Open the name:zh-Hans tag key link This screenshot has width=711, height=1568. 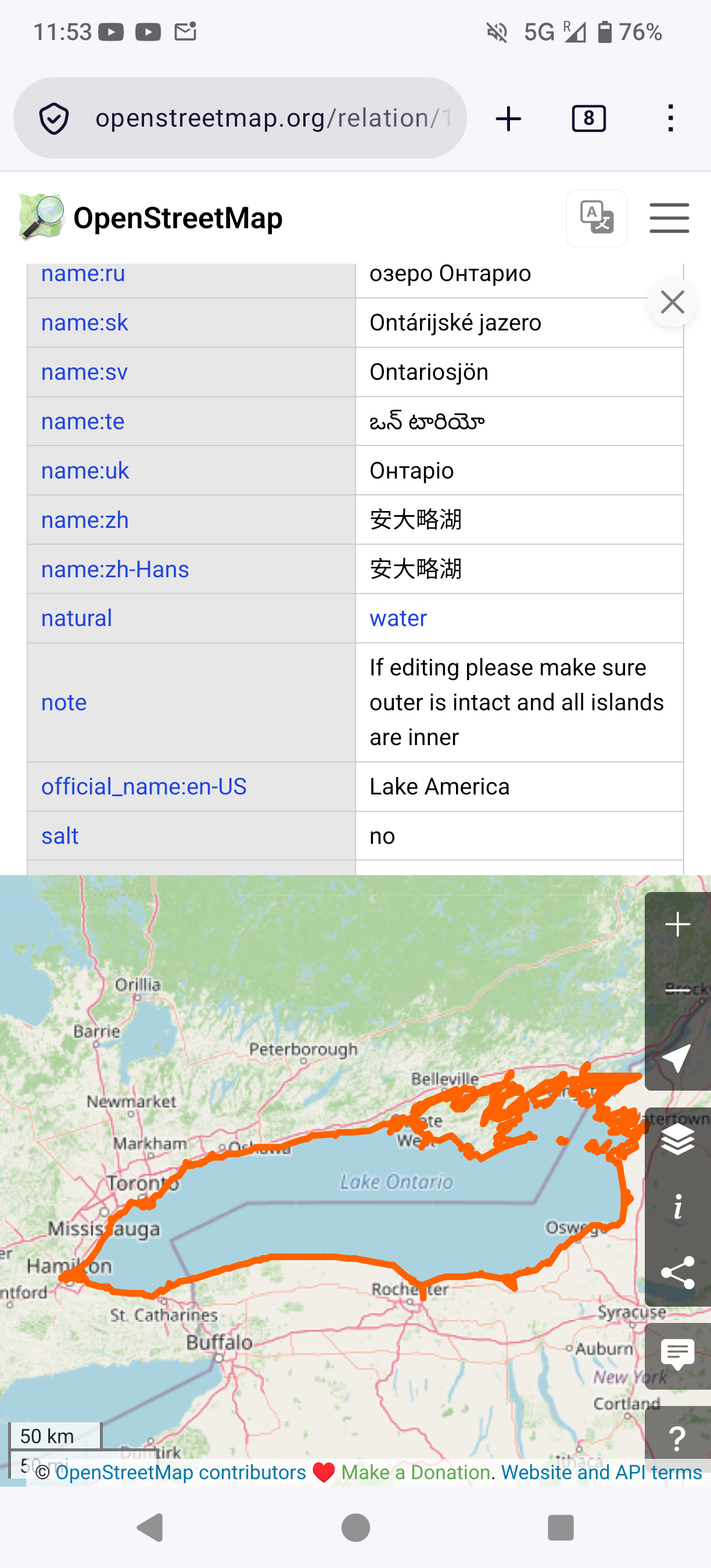115,569
